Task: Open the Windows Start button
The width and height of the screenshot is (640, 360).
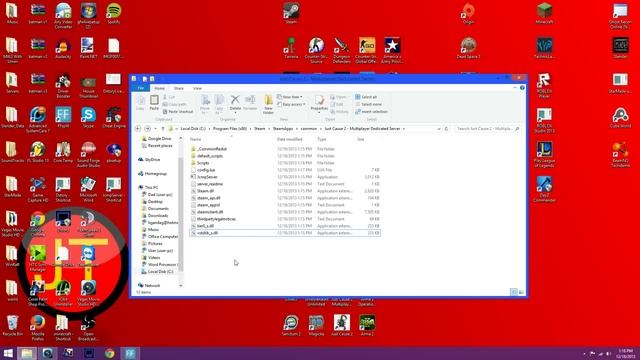Action: pyautogui.click(x=8, y=353)
